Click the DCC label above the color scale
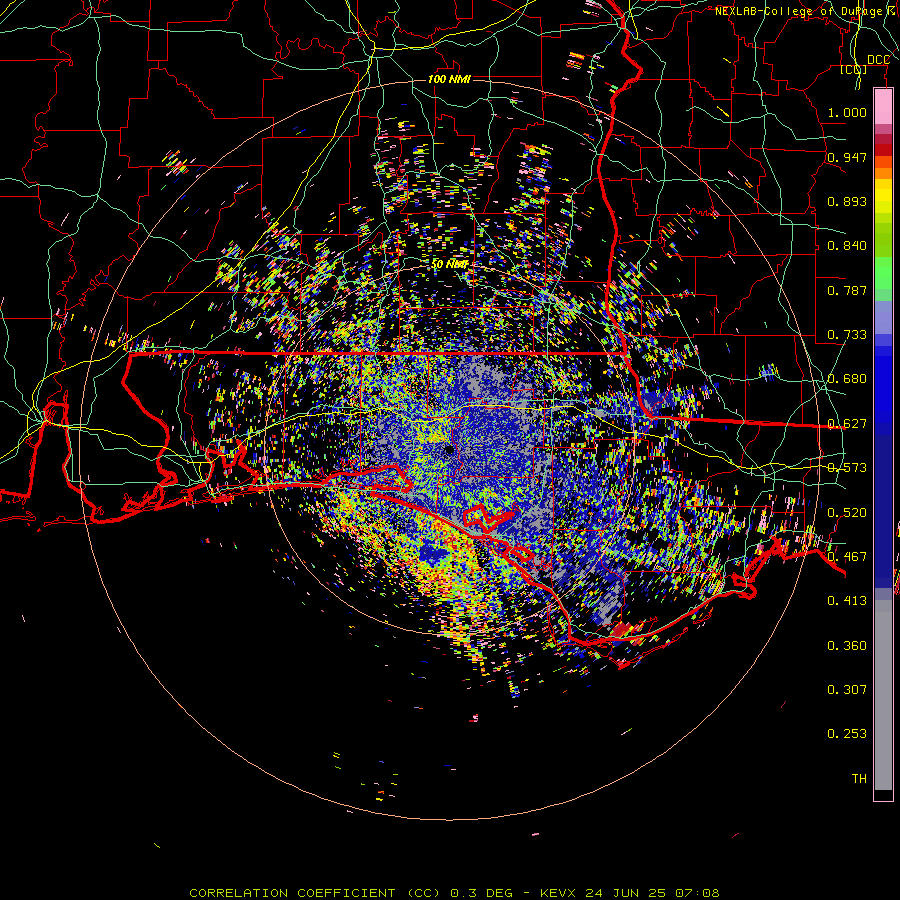This screenshot has width=900, height=900. 878,60
